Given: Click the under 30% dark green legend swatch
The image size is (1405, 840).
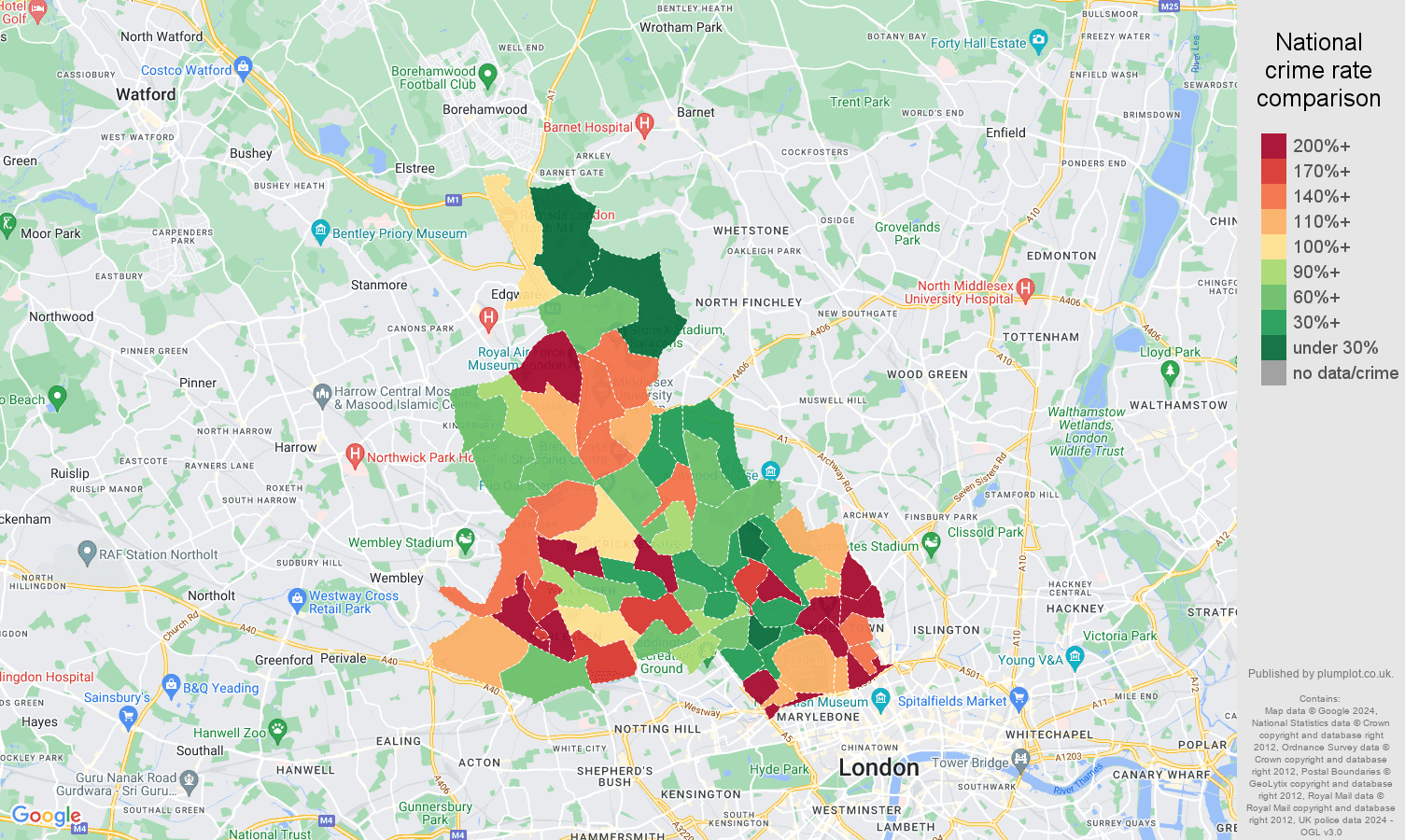Looking at the screenshot, I should 1273,347.
